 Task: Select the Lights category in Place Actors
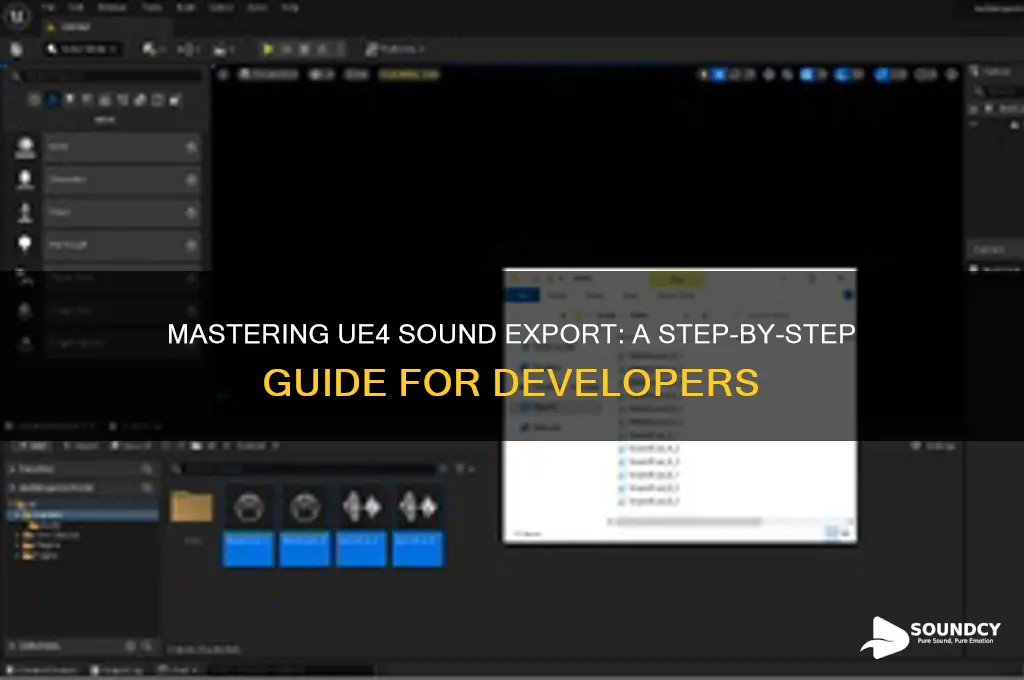tap(70, 99)
